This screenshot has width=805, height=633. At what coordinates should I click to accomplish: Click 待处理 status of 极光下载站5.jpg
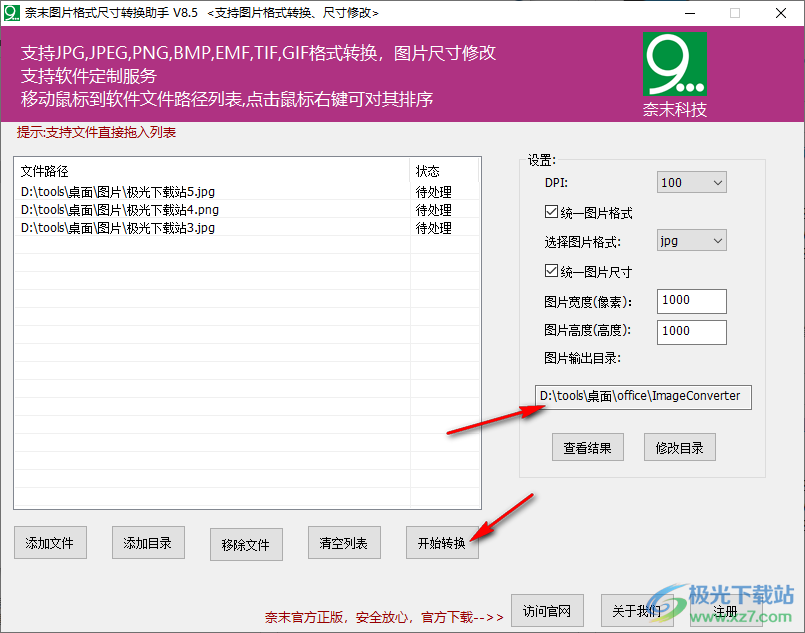[x=434, y=192]
